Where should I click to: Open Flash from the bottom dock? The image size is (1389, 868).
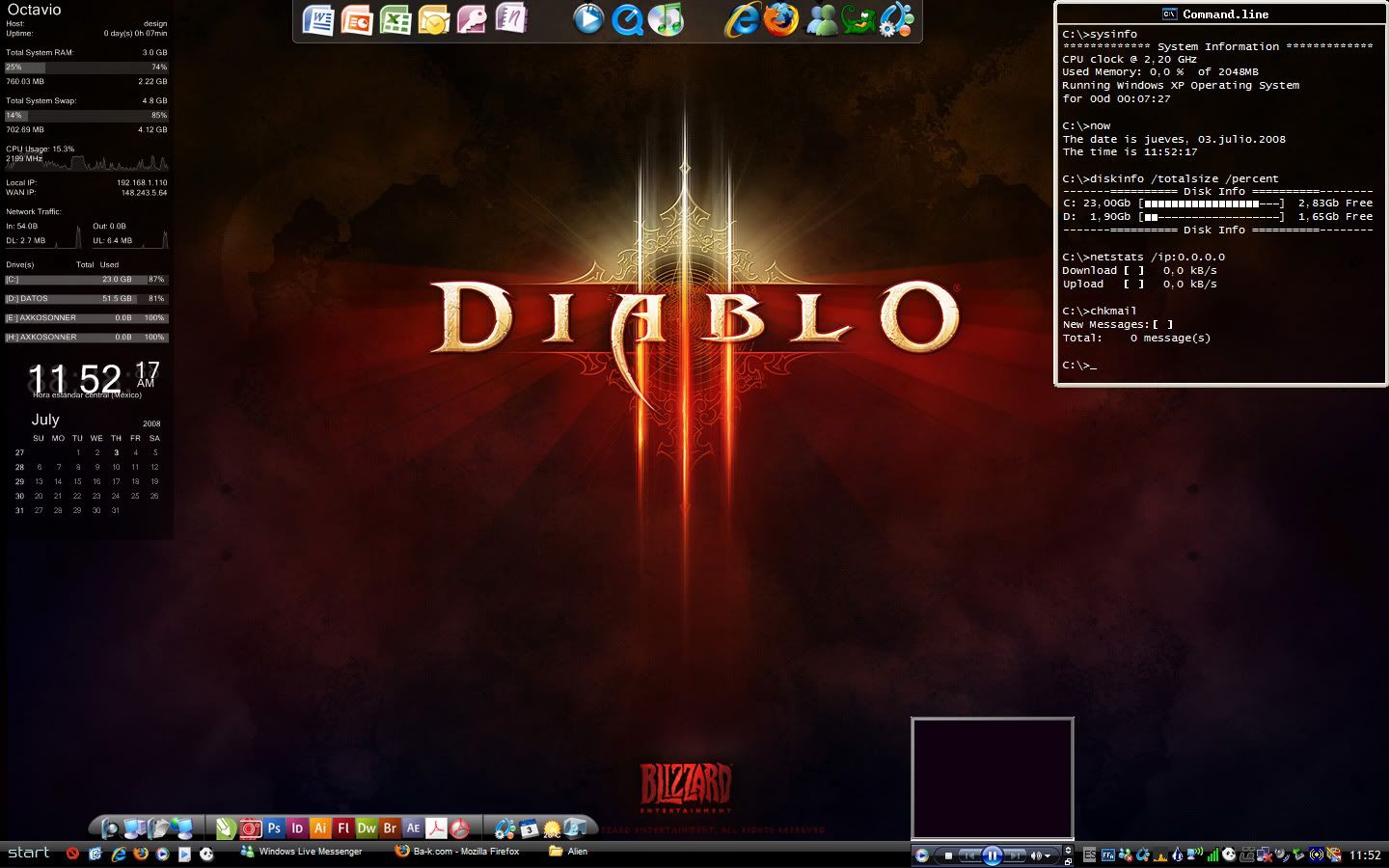pos(343,828)
